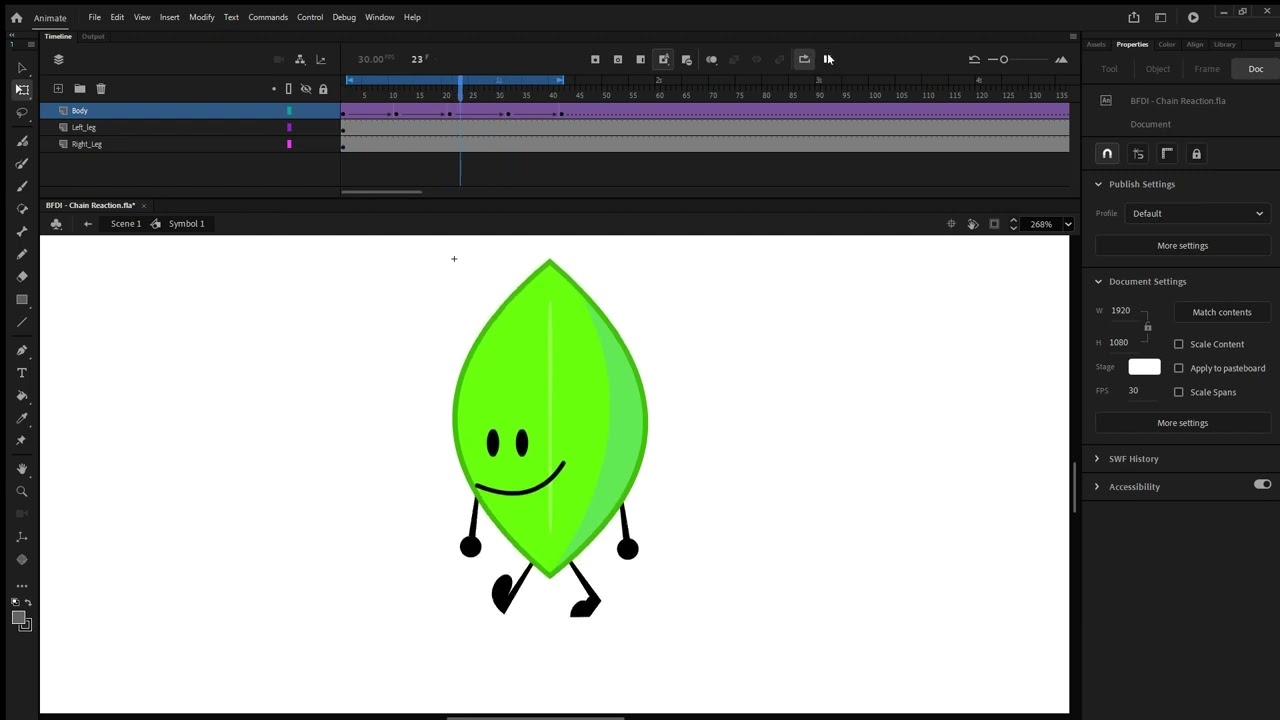1280x720 pixels.
Task: Toggle lock all layers icon
Action: [x=323, y=89]
